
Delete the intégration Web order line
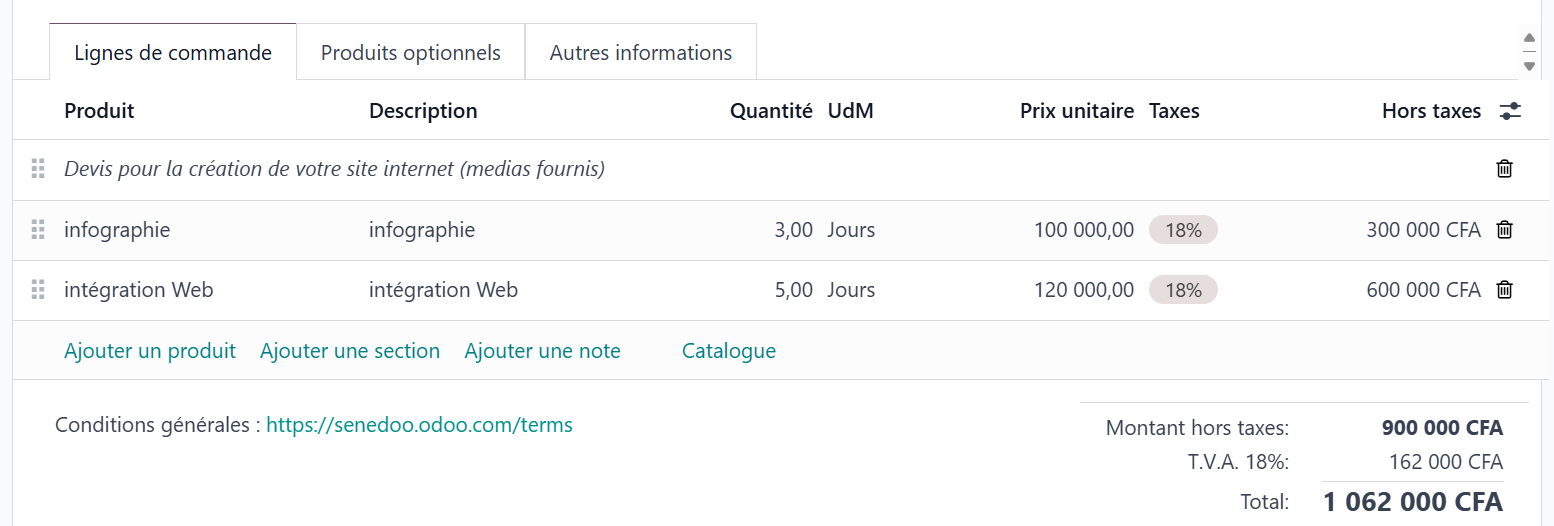click(1504, 290)
